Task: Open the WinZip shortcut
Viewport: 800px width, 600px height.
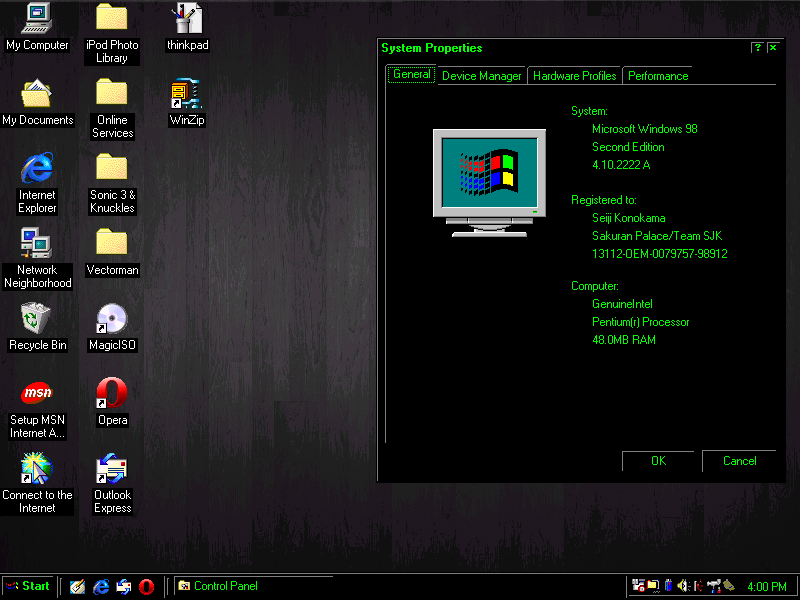Action: coord(187,94)
